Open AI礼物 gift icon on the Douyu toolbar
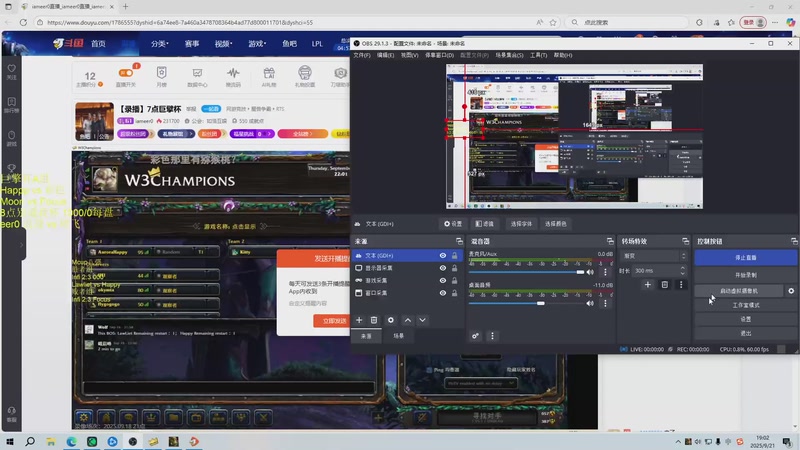This screenshot has width=800, height=450. click(269, 77)
